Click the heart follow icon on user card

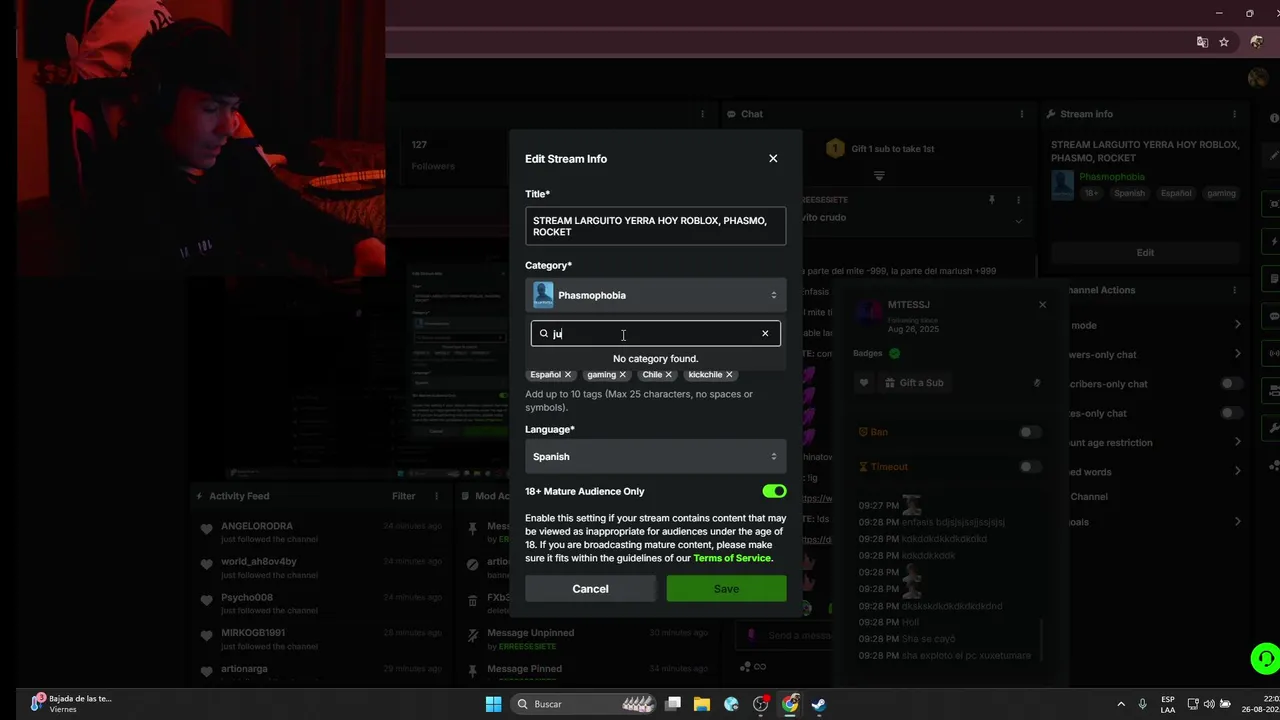coord(863,382)
